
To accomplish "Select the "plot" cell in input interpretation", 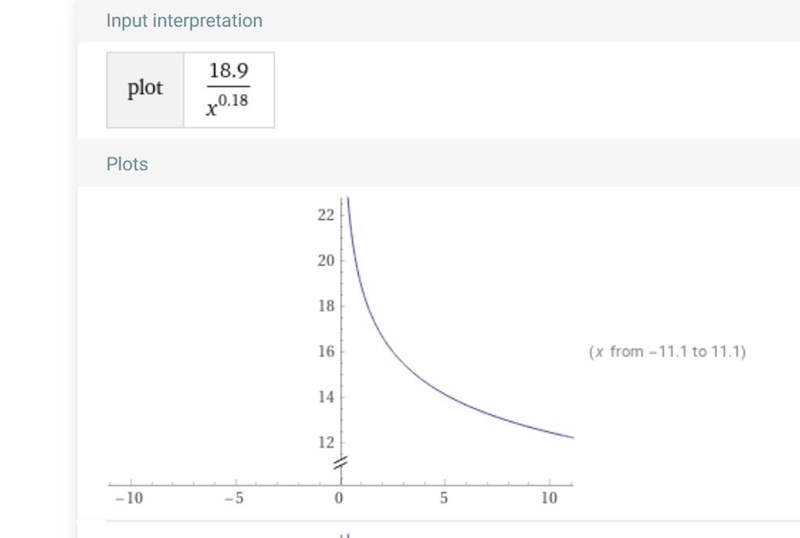I will click(145, 89).
